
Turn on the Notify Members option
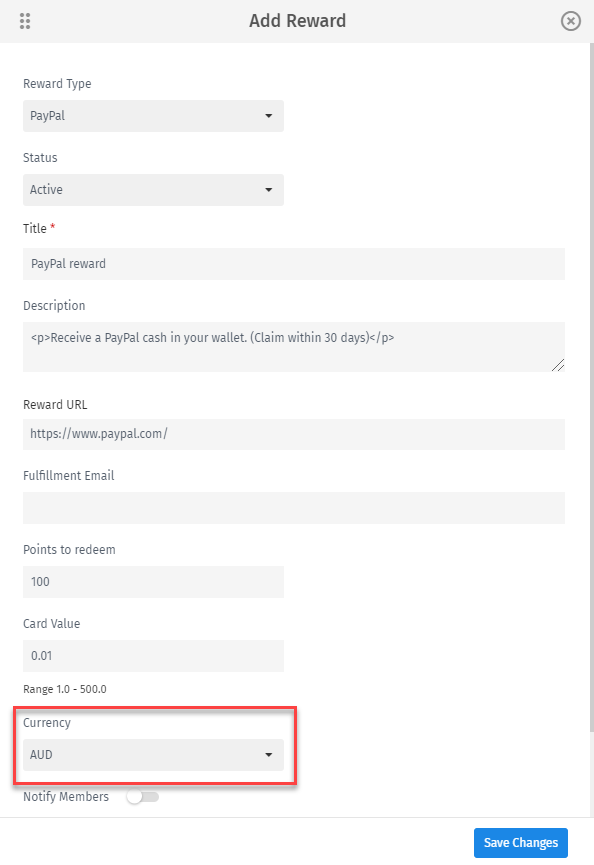142,796
